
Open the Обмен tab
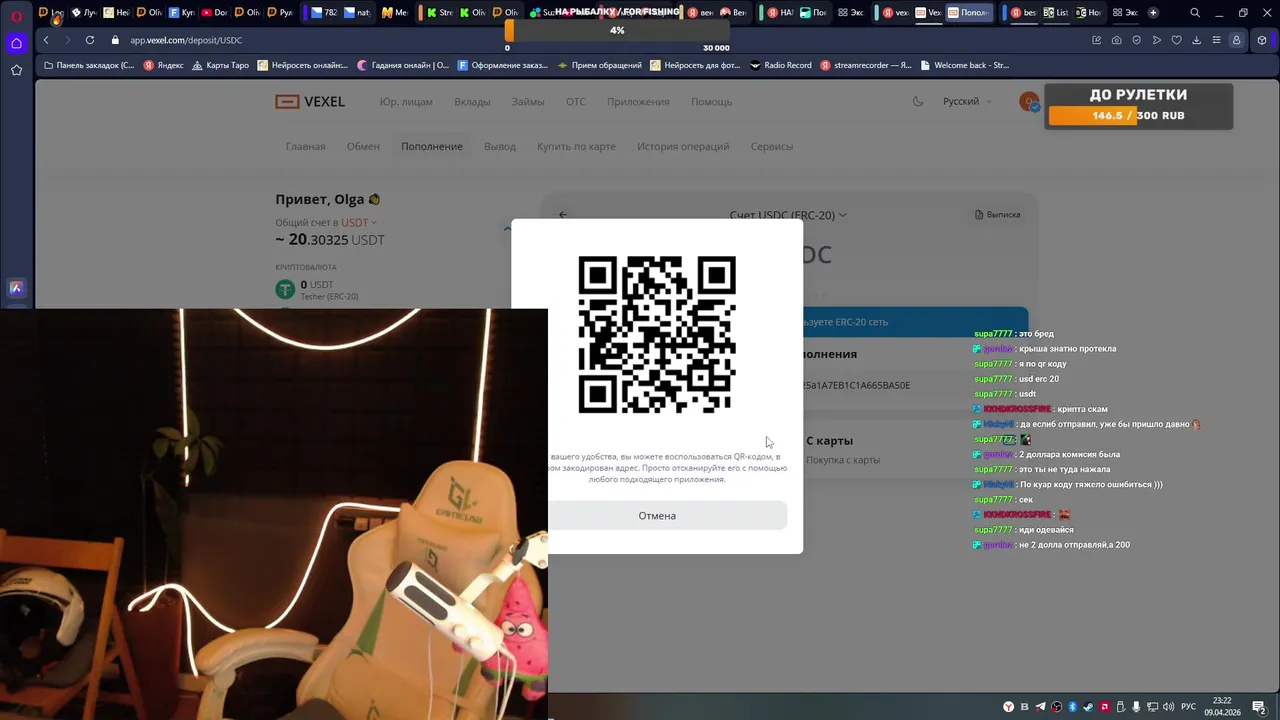[363, 146]
